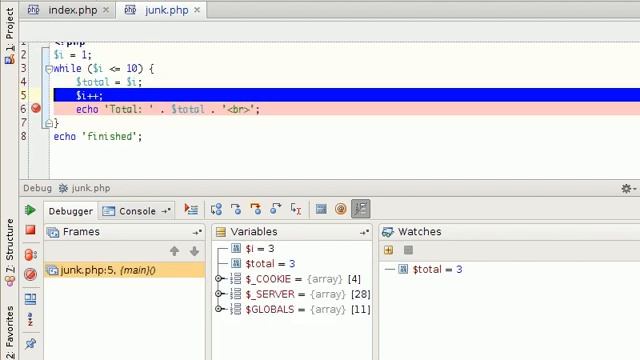Resume program with green play icon
Screen dimensions: 640x360
[30, 210]
